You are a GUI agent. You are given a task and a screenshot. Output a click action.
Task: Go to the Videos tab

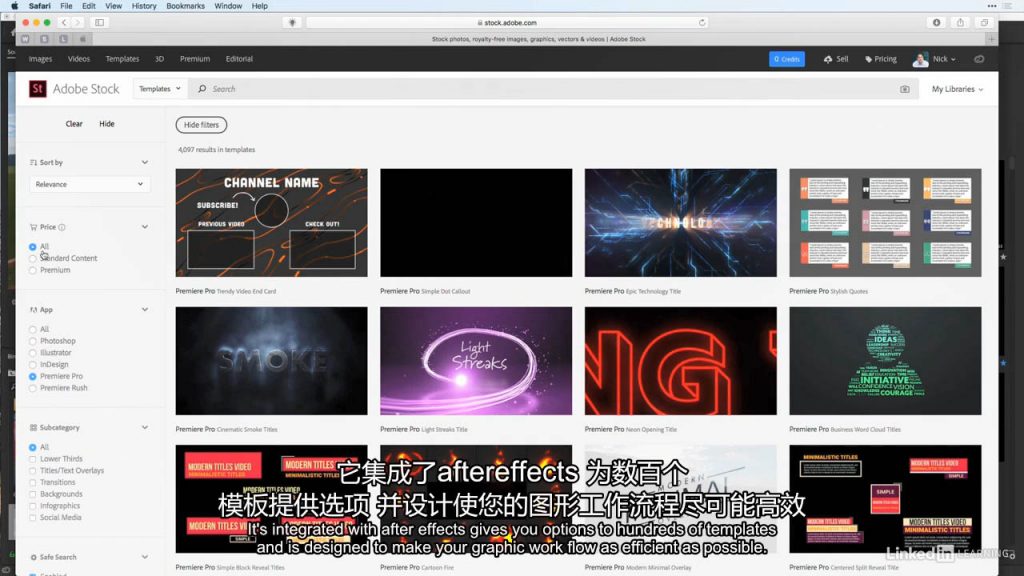point(79,59)
